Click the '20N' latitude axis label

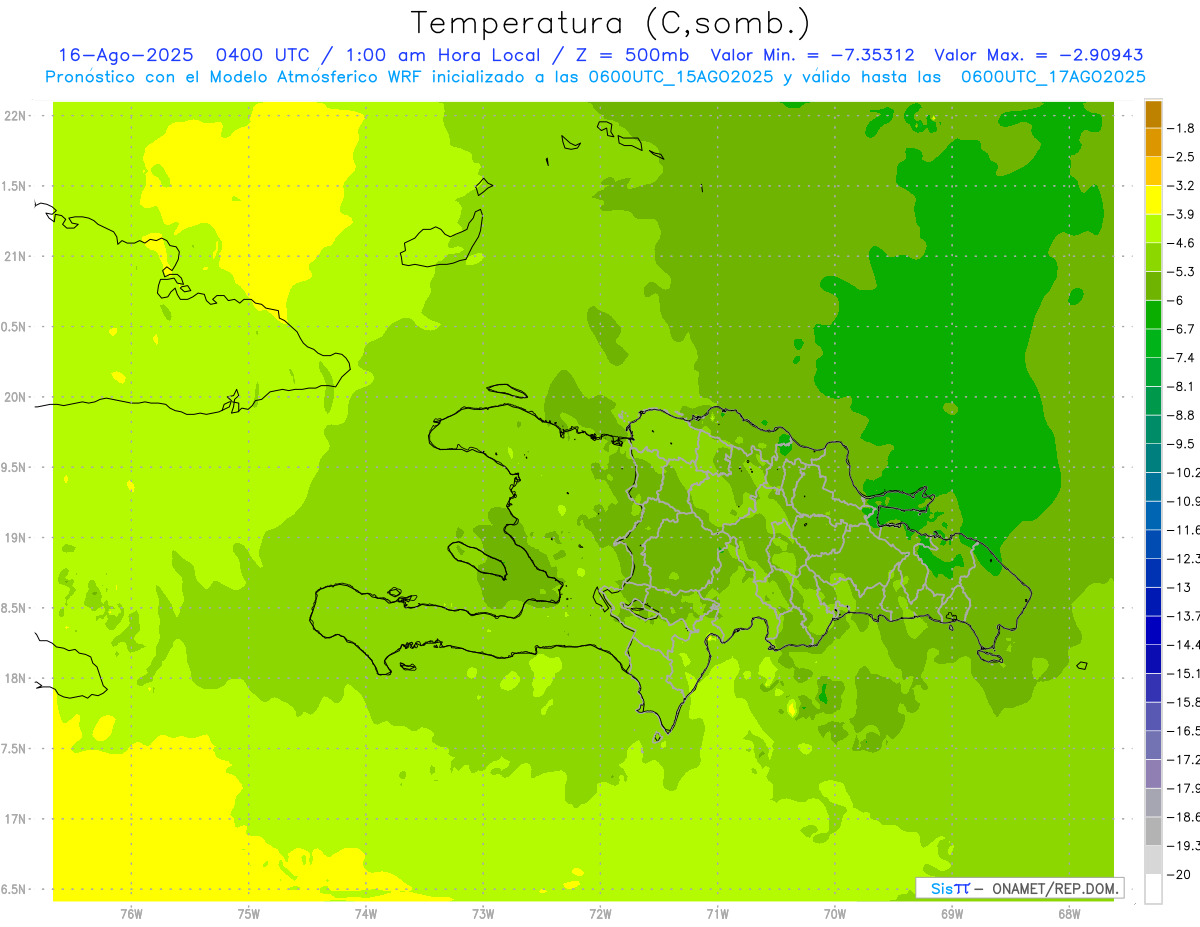[15, 397]
